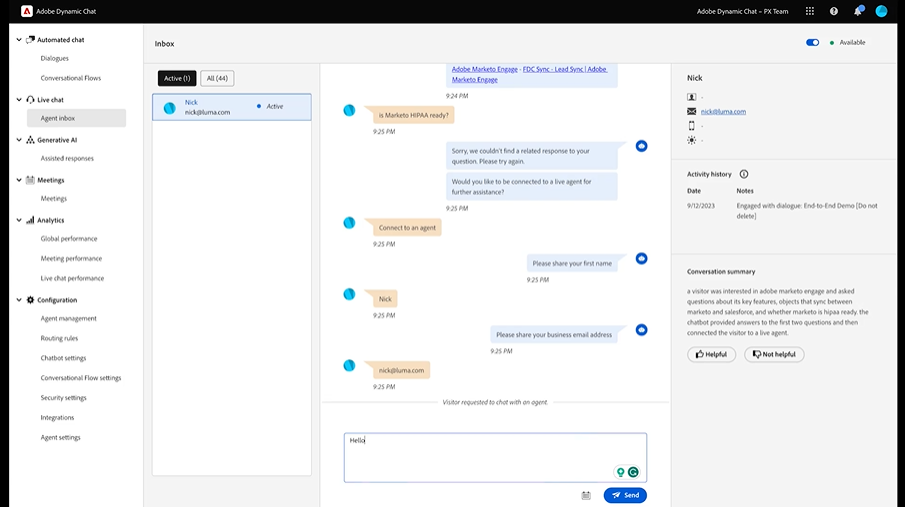Click the contact name icon under Nick

pyautogui.click(x=691, y=97)
